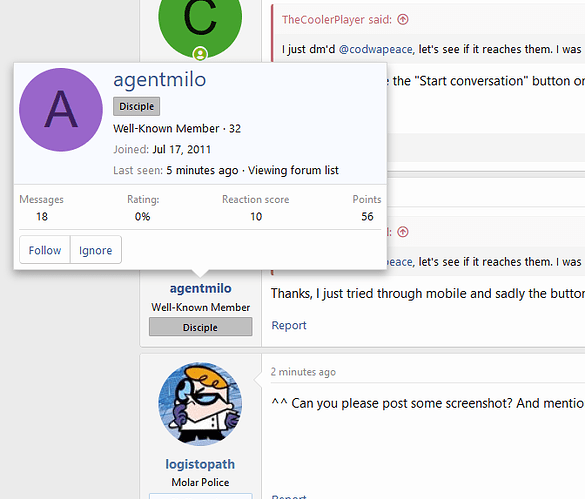Click the second quote's up-arrow icon
Screen dimensions: 585x499
click(403, 232)
